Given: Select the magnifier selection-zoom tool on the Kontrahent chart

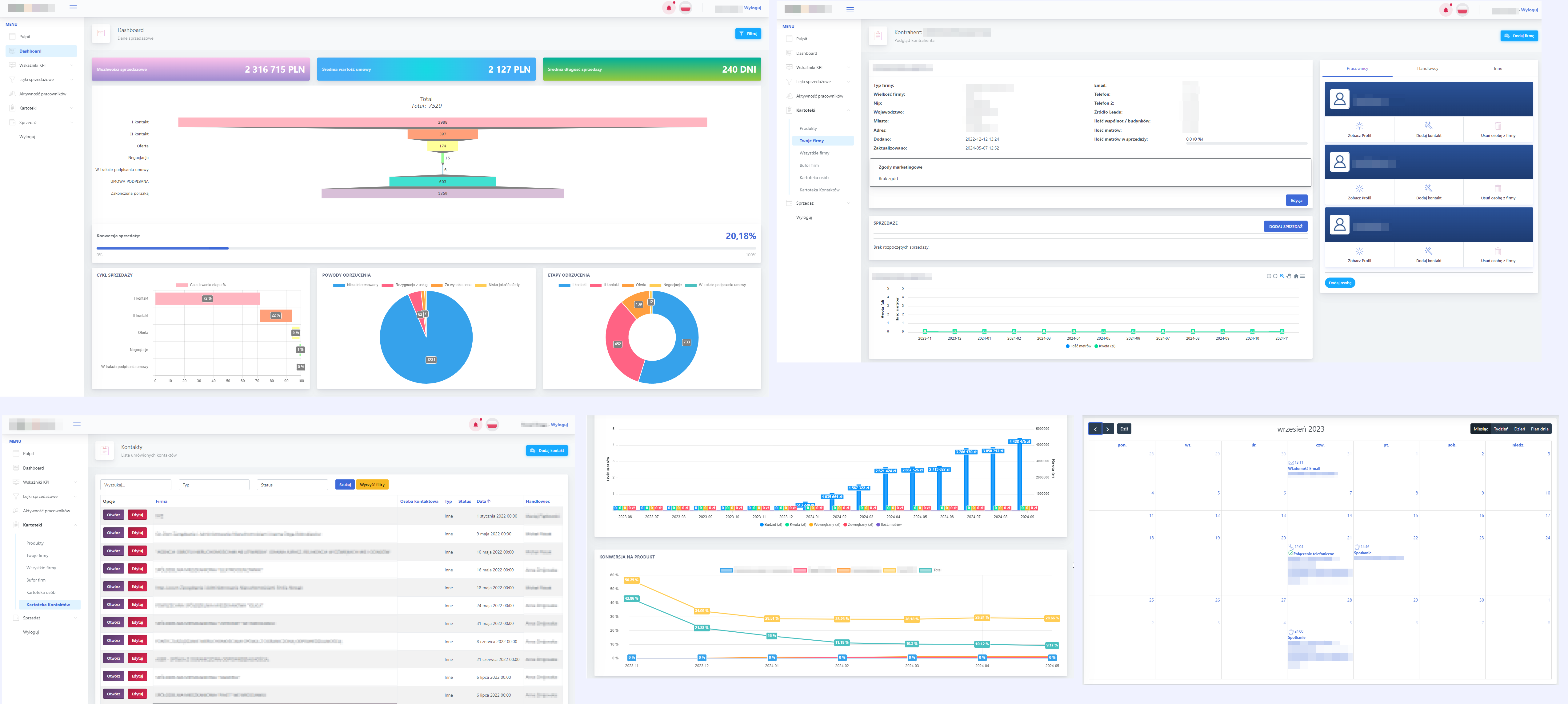Looking at the screenshot, I should pyautogui.click(x=1282, y=276).
